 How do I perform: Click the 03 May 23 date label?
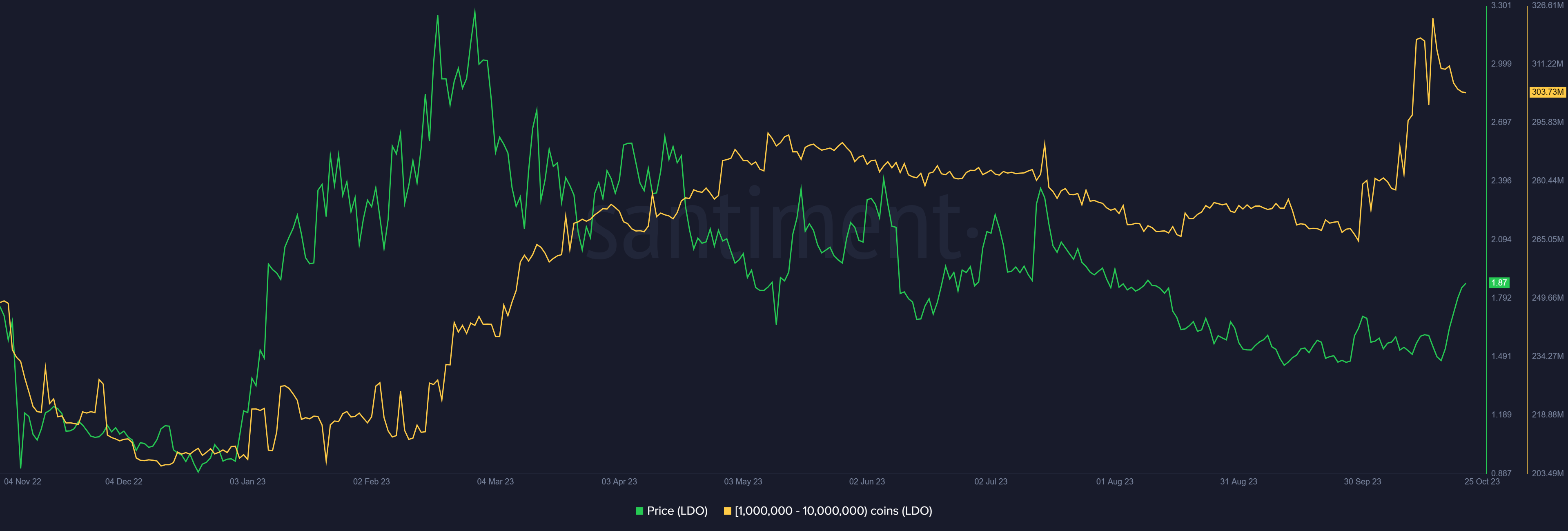(x=743, y=482)
